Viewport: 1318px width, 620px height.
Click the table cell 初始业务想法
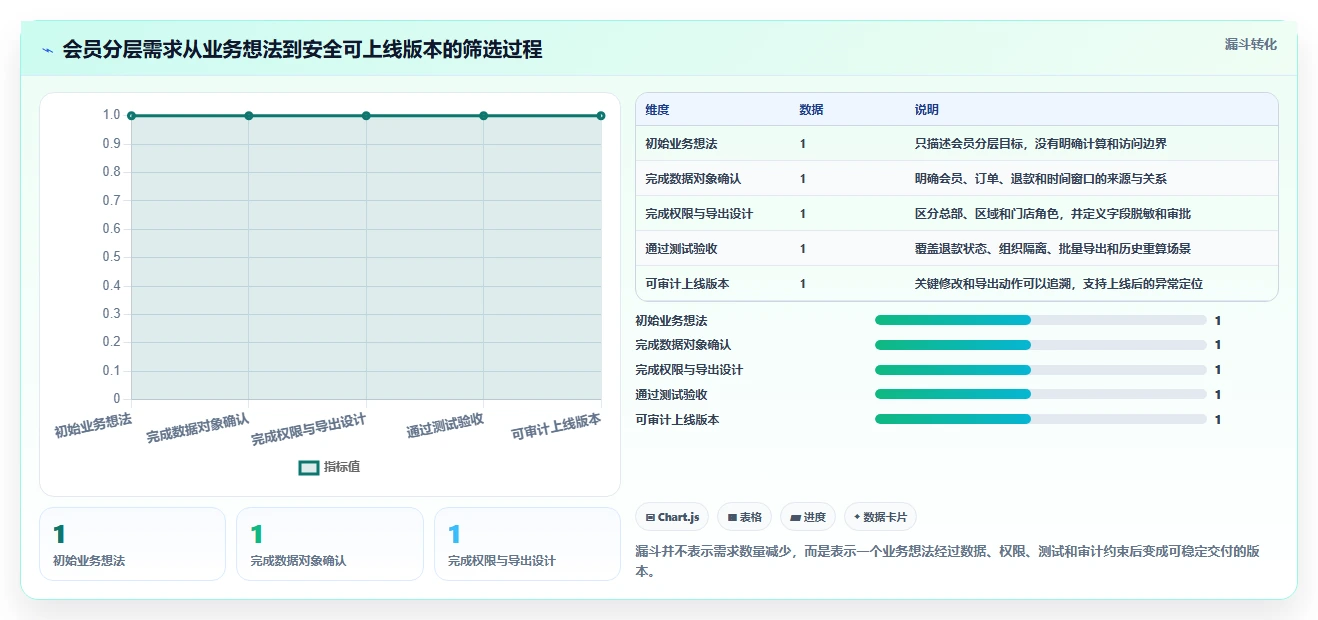pyautogui.click(x=681, y=144)
